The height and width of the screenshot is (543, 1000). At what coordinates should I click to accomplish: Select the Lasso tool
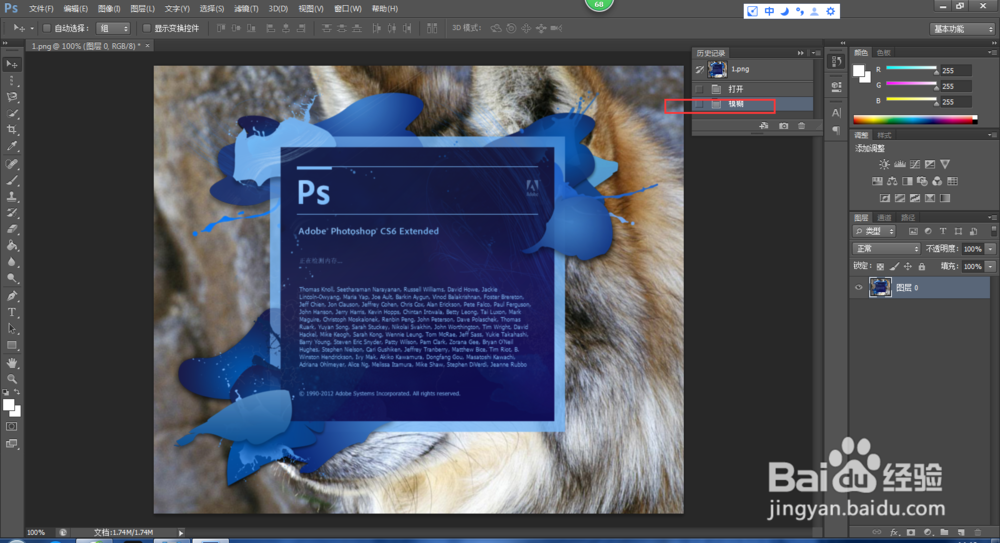tap(12, 97)
